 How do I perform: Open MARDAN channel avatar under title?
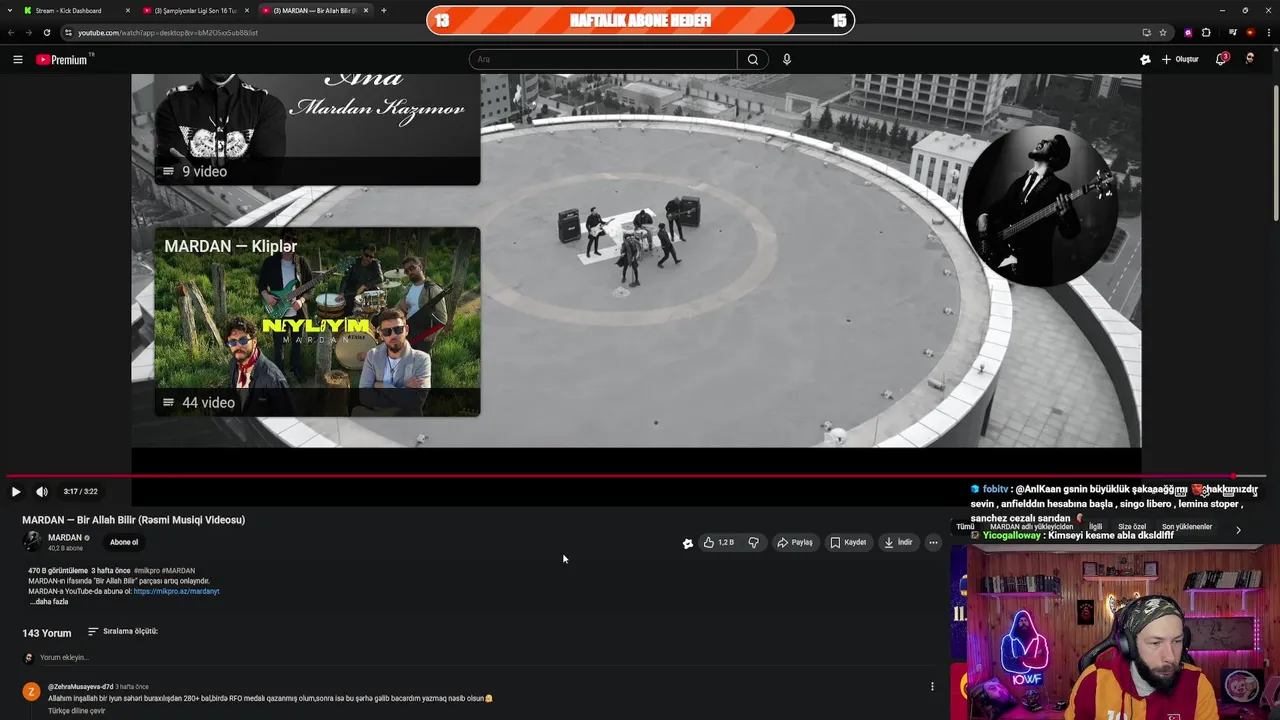(32, 542)
